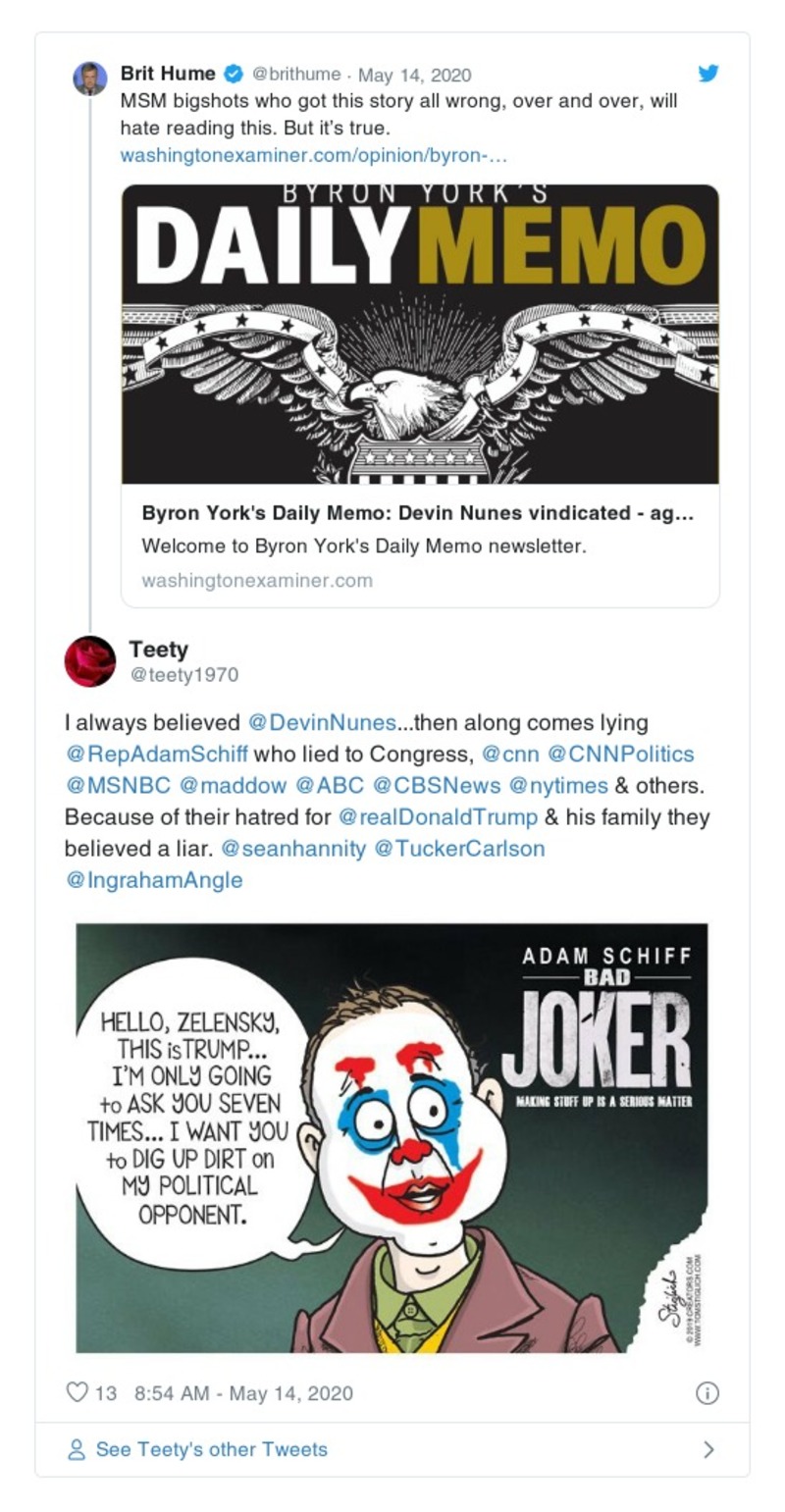Click the @realDonaldTrump mention

coord(438,817)
